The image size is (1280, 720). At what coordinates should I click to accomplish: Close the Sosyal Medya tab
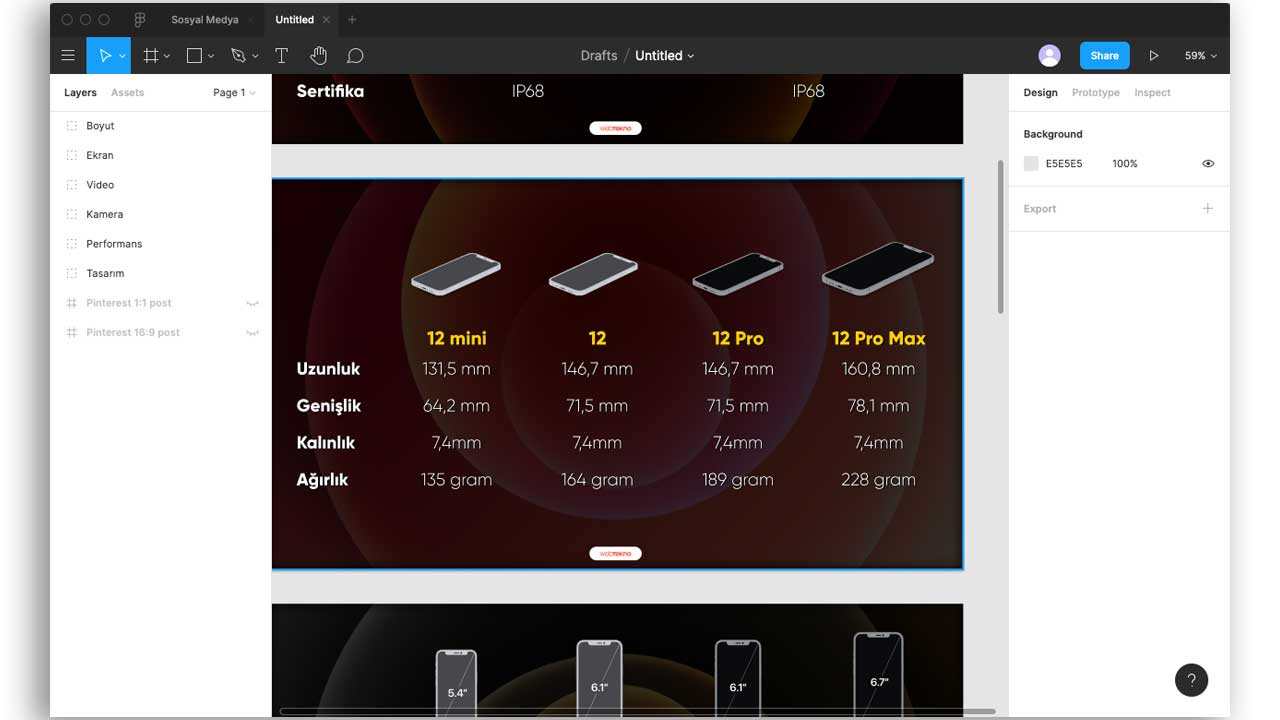click(x=253, y=19)
